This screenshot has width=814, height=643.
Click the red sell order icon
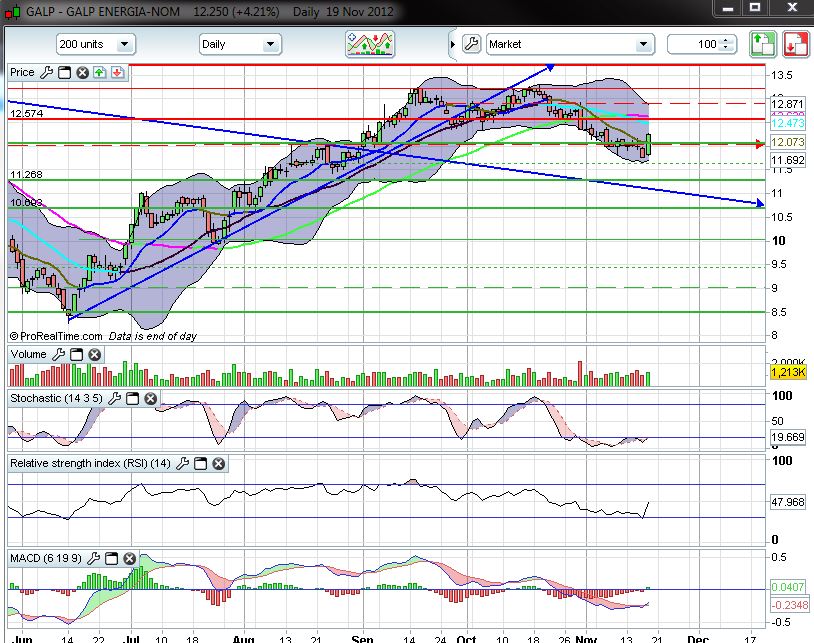(796, 44)
